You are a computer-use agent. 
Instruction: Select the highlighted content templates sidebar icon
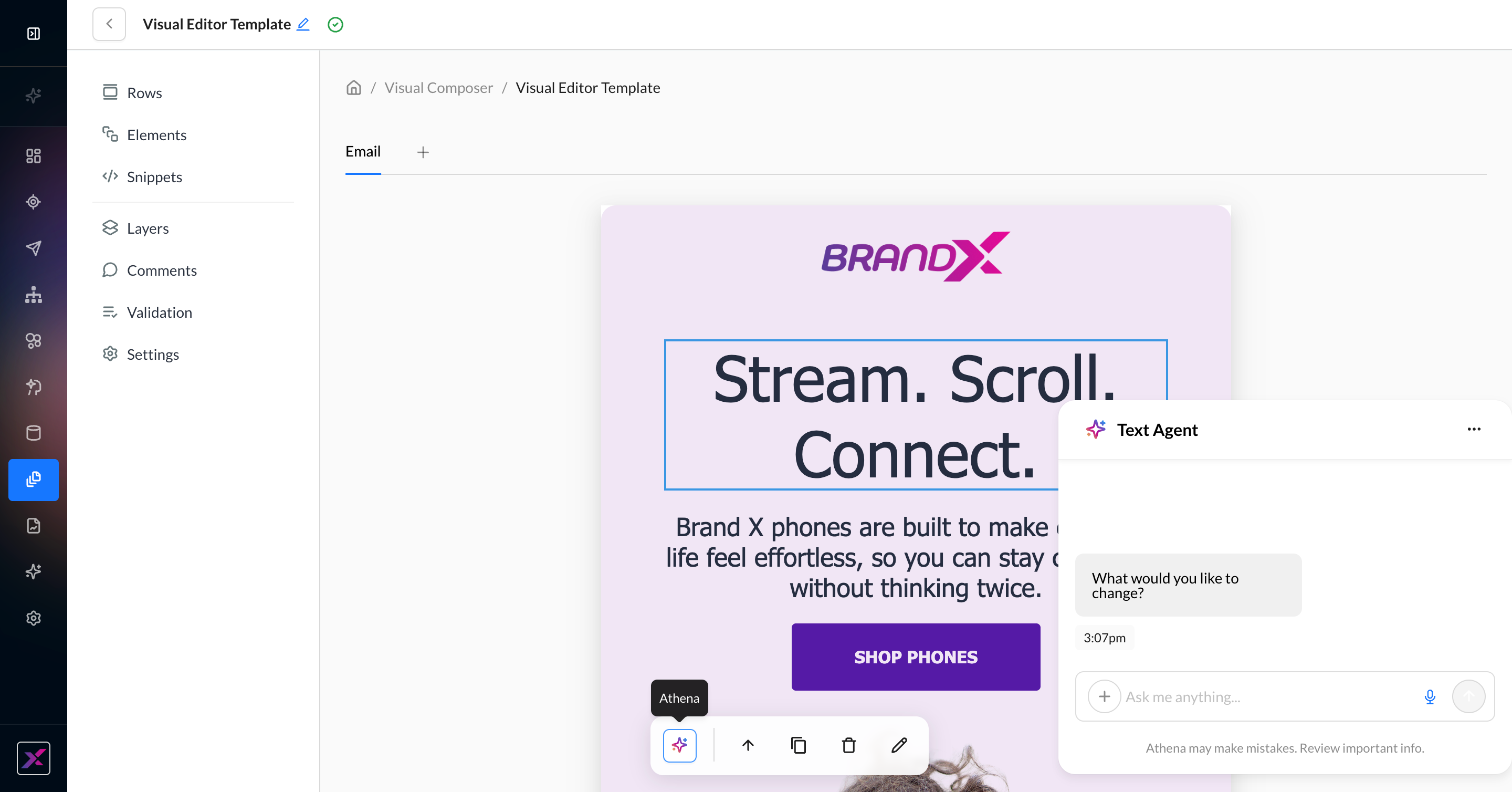(34, 480)
